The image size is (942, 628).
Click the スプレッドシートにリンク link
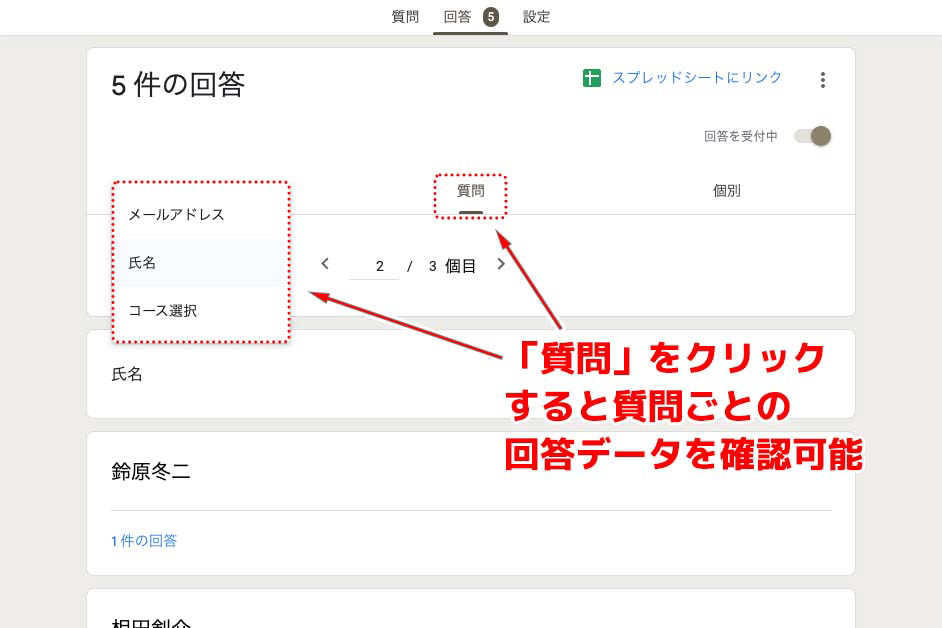pyautogui.click(x=696, y=78)
